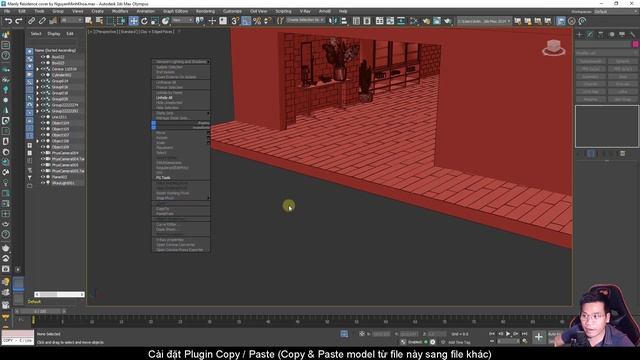
Task: Click the Mirror tool icon
Action: [x=333, y=21]
